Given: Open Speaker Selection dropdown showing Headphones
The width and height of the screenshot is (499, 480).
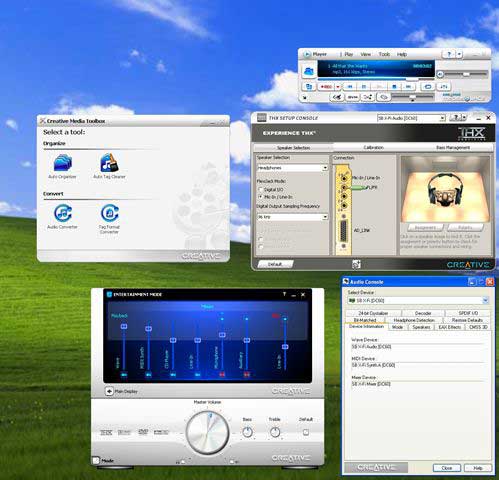Looking at the screenshot, I should tap(292, 168).
